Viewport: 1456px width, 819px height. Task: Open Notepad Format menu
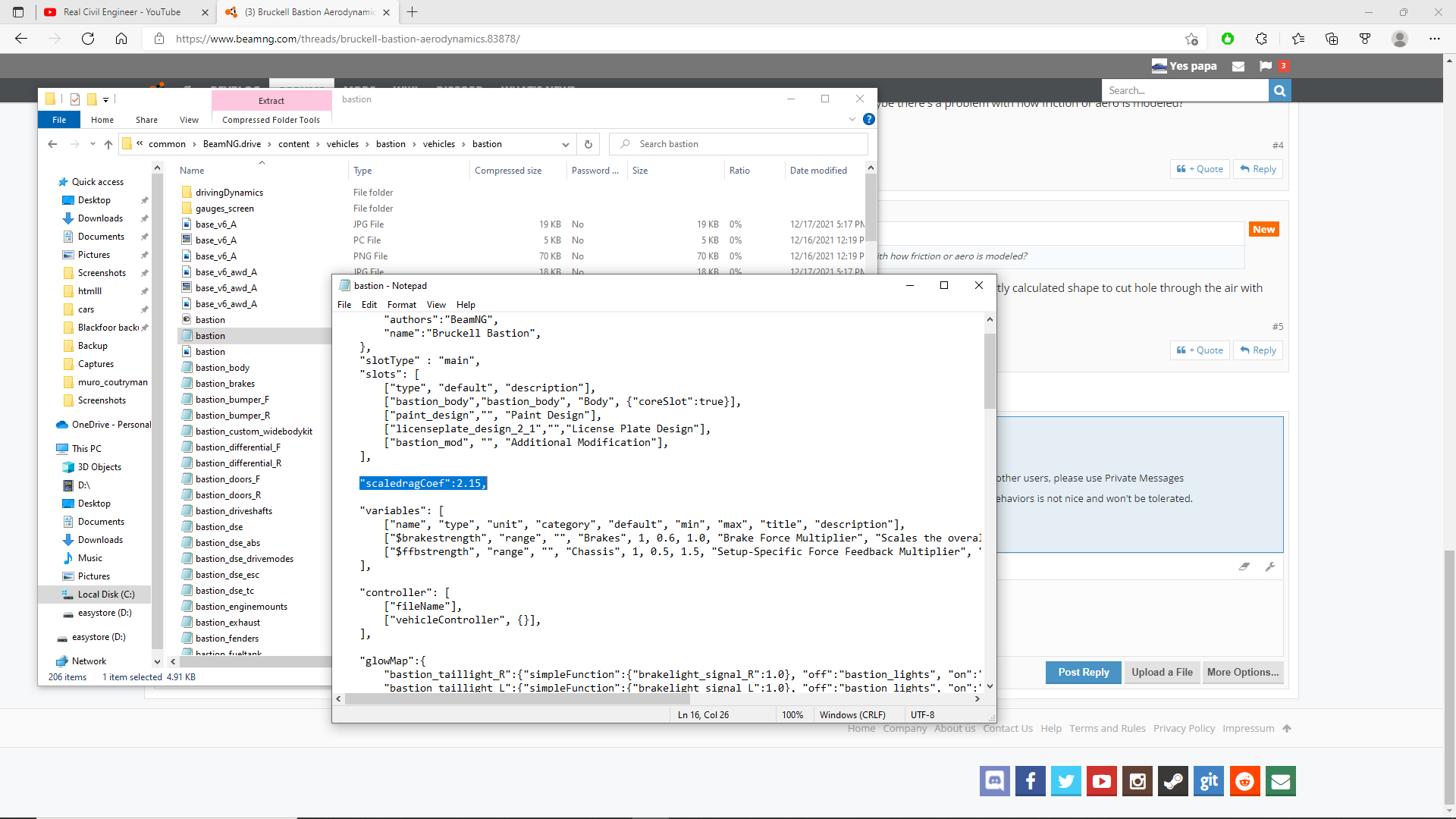402,305
